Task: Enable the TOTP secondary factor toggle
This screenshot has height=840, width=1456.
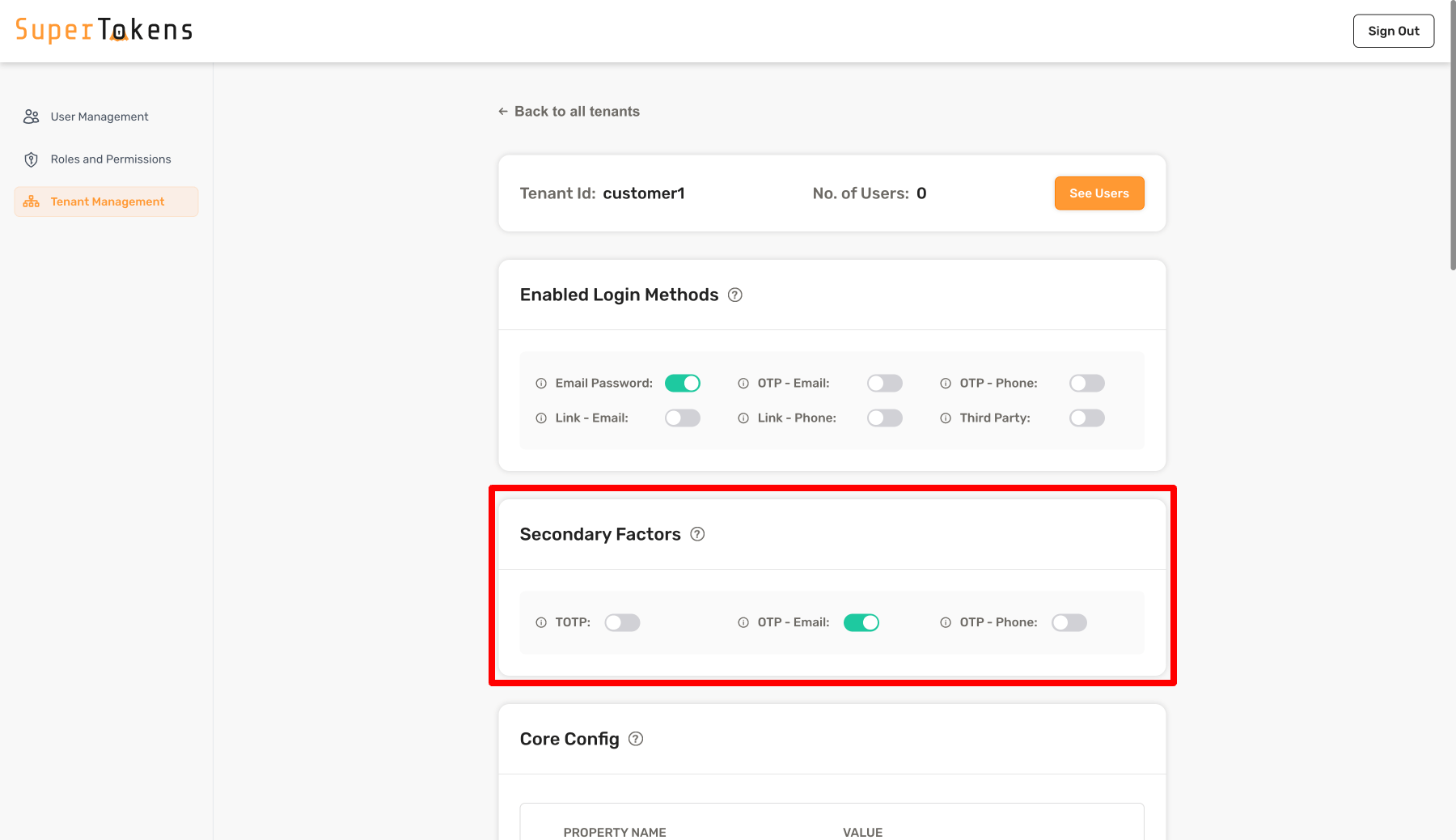Action: pos(622,623)
